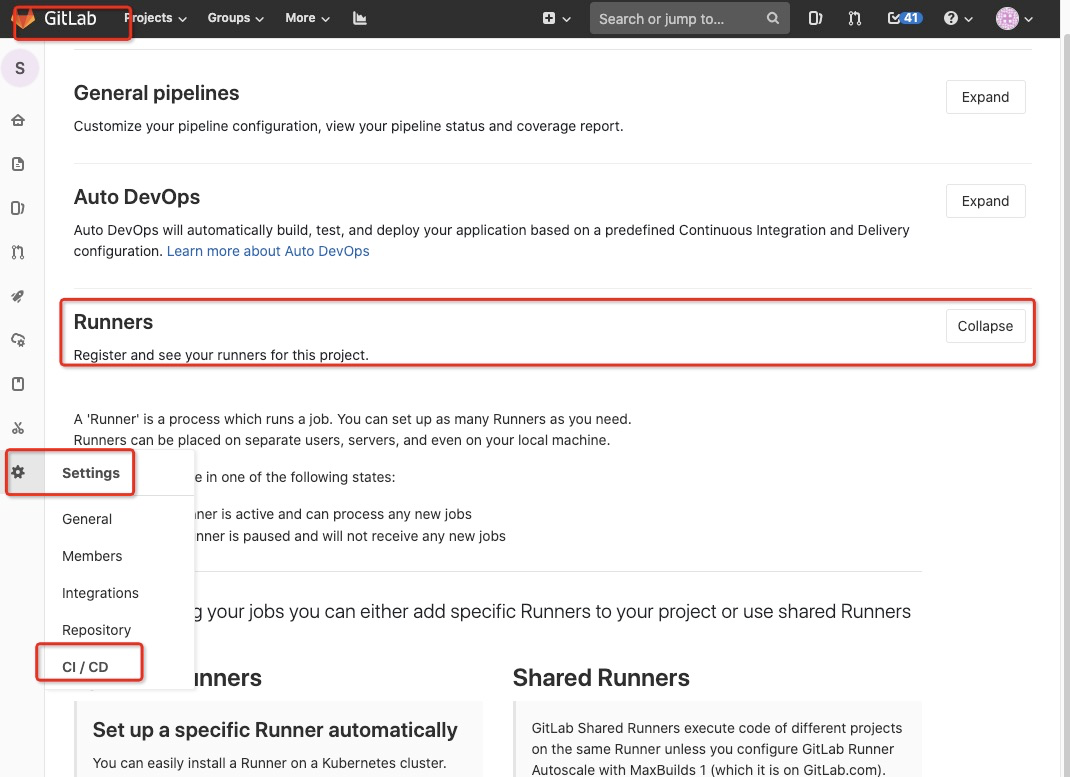Open Merge Requests icon in left sidebar

tap(18, 252)
